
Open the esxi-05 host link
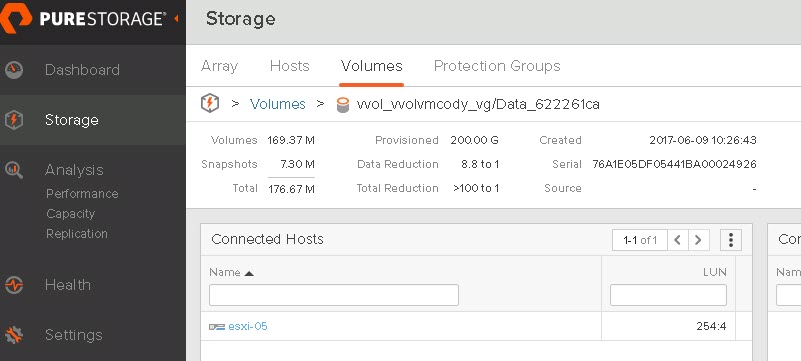[248, 326]
